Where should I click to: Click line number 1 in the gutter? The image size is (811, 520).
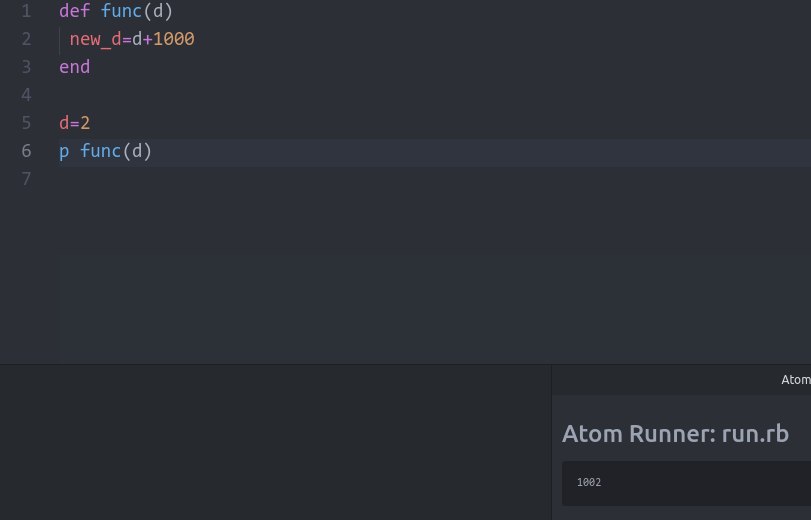coord(26,11)
